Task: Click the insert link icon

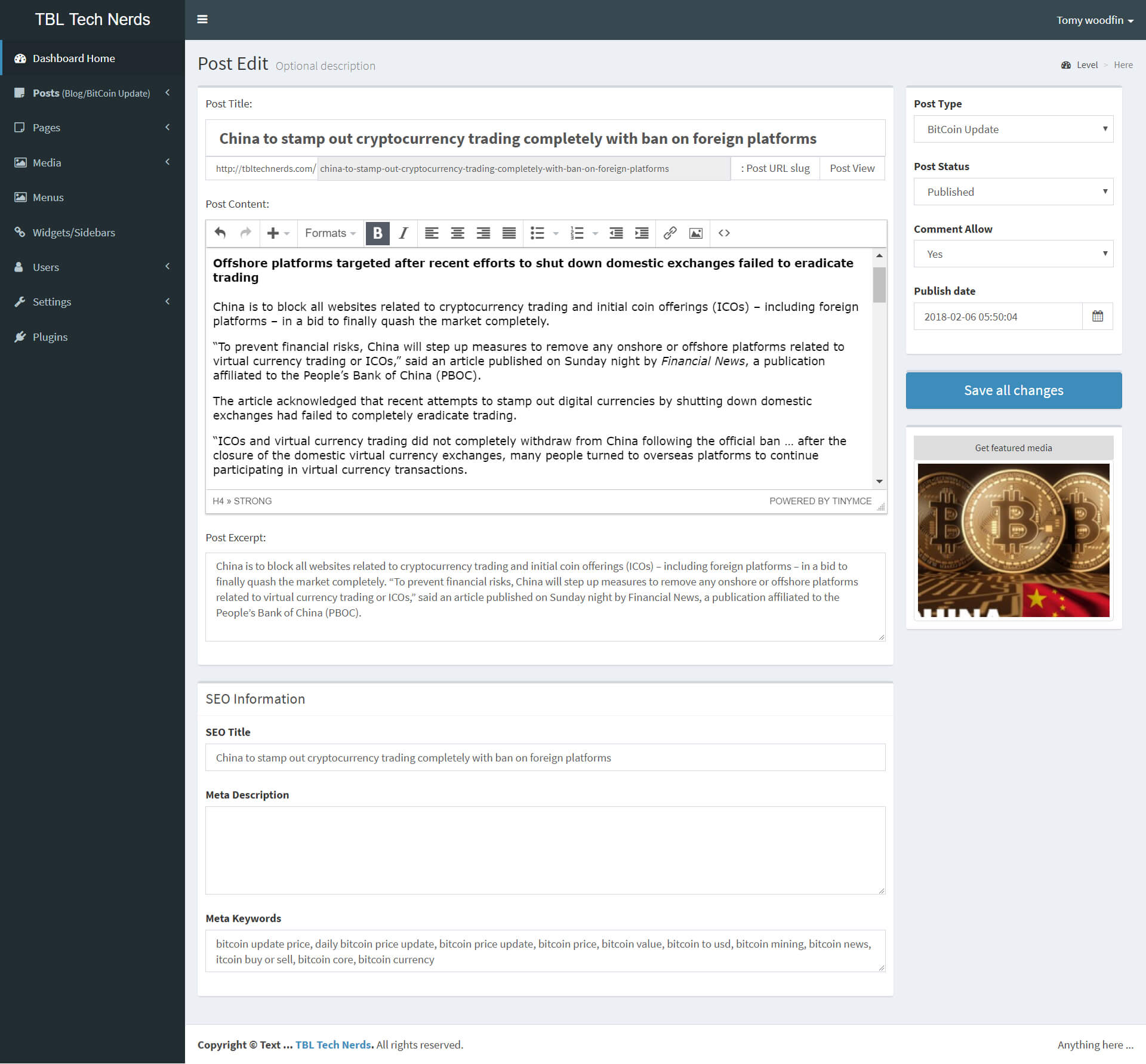Action: point(670,233)
